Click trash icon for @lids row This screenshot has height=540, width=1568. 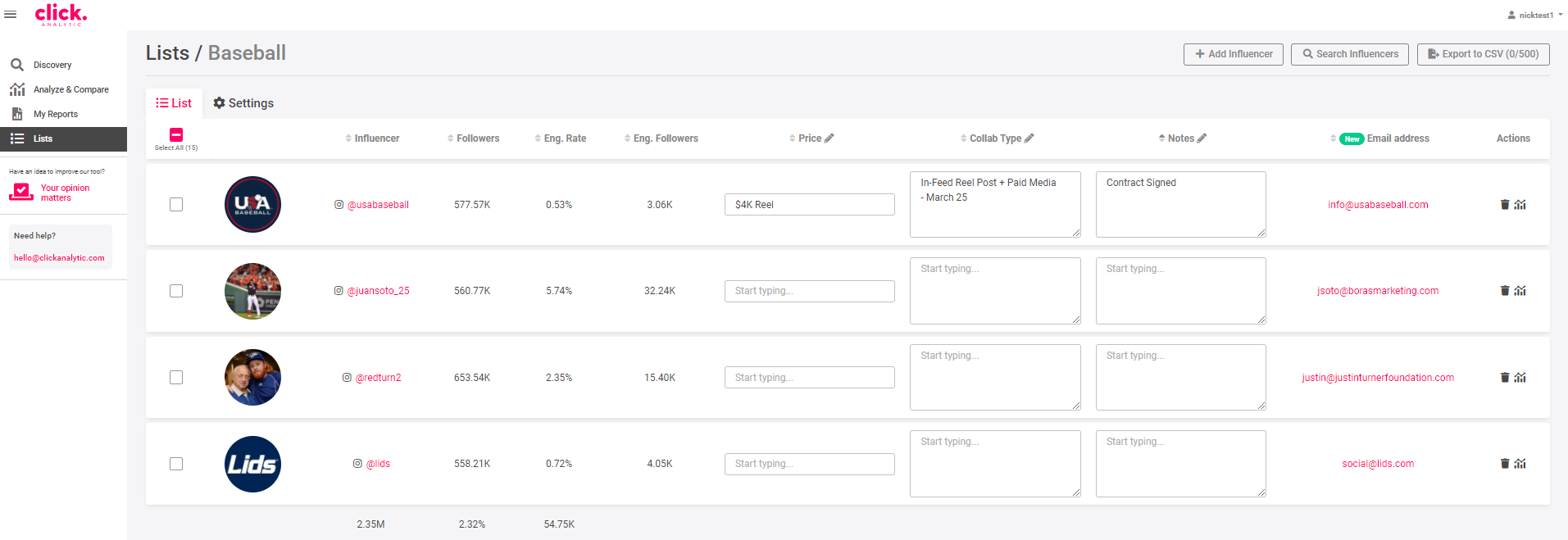point(1505,464)
